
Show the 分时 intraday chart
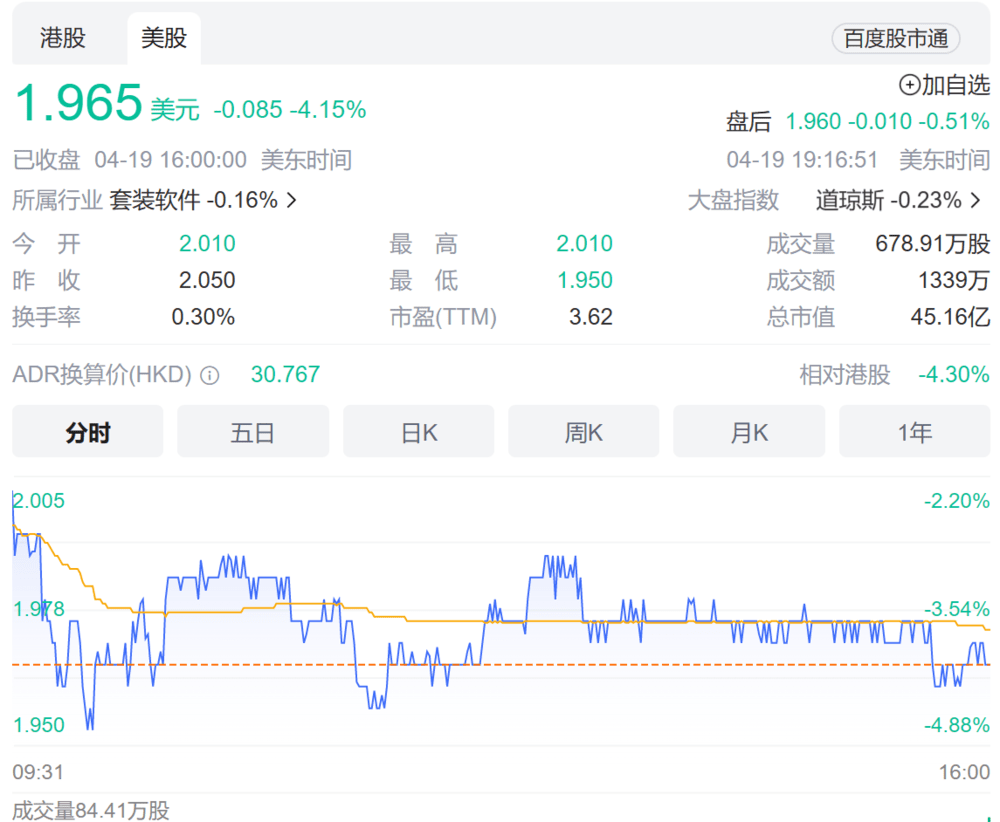point(88,432)
